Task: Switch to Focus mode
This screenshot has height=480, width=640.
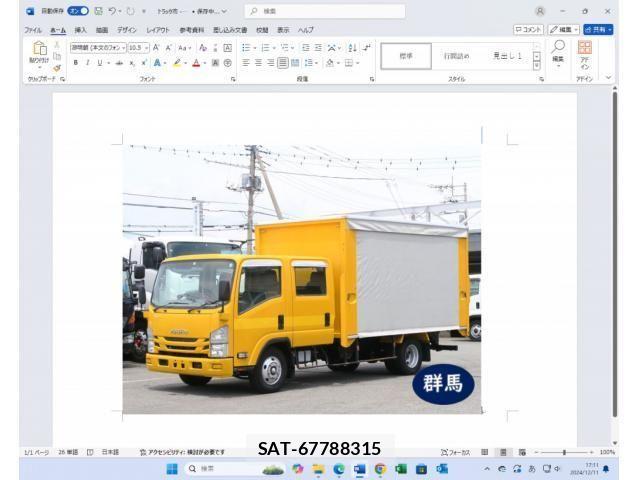Action: pyautogui.click(x=455, y=452)
